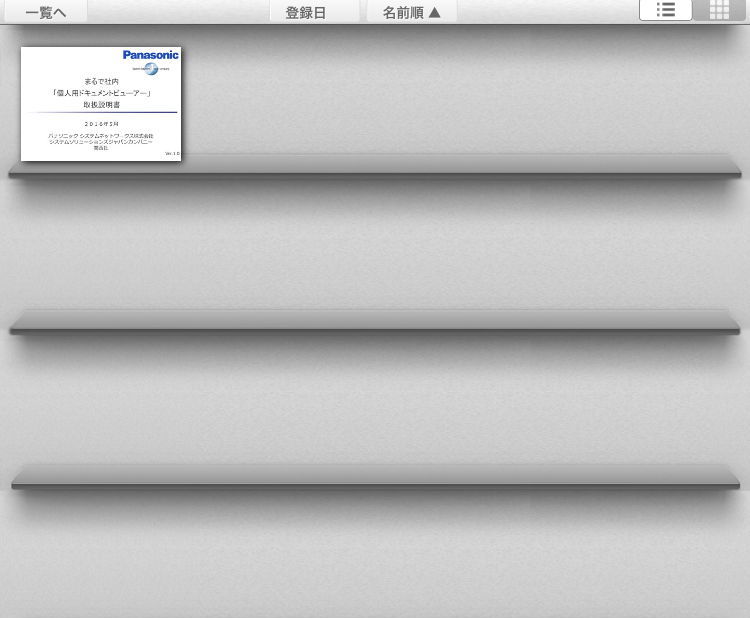The width and height of the screenshot is (750, 618).
Task: Go back with the 一覧へ button
Action: click(45, 12)
